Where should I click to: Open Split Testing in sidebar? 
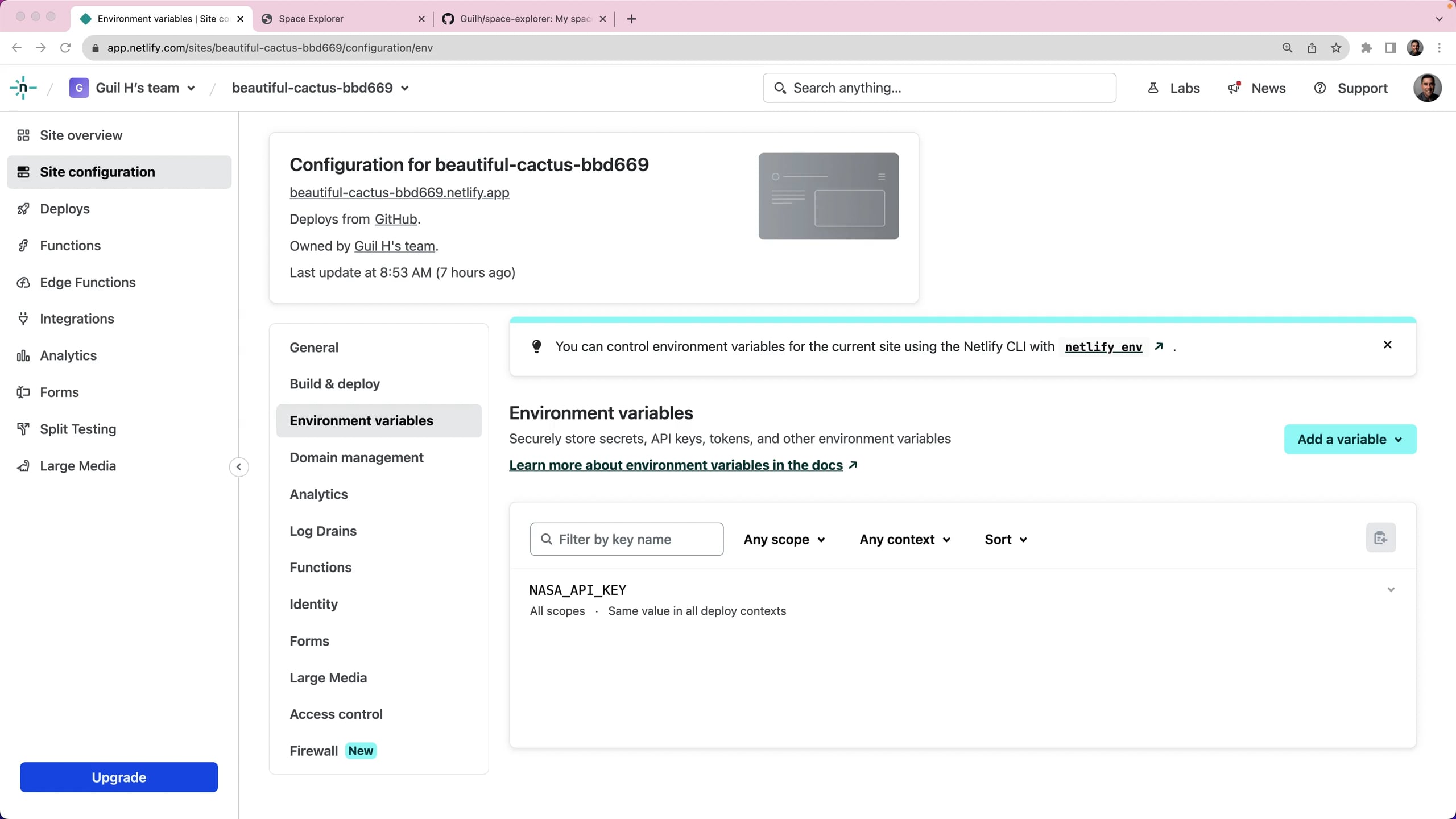78,429
